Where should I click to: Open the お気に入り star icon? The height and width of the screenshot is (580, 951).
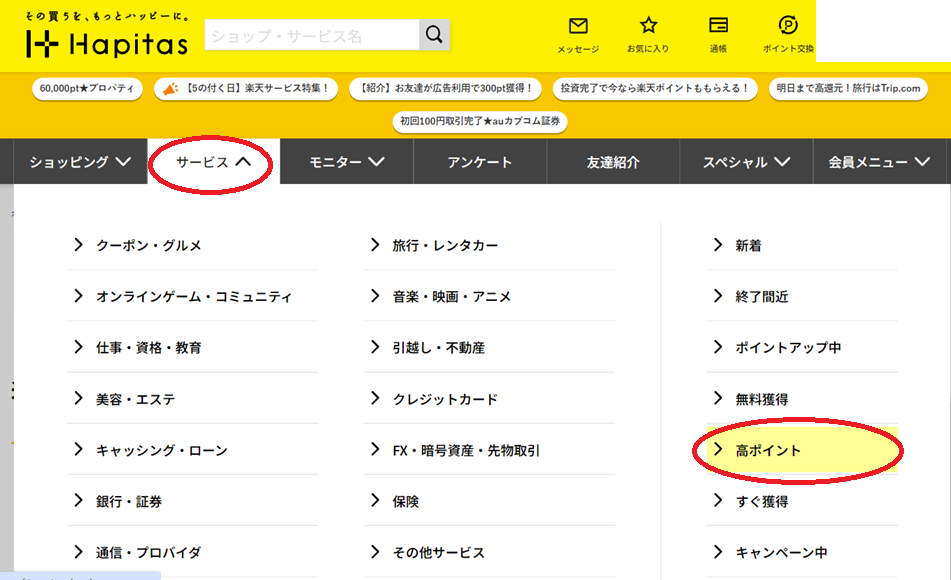648,33
